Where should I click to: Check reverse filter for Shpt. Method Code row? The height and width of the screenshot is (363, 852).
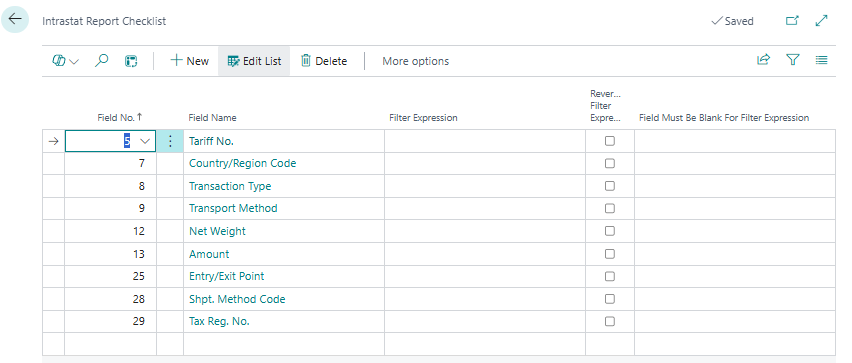click(x=610, y=299)
